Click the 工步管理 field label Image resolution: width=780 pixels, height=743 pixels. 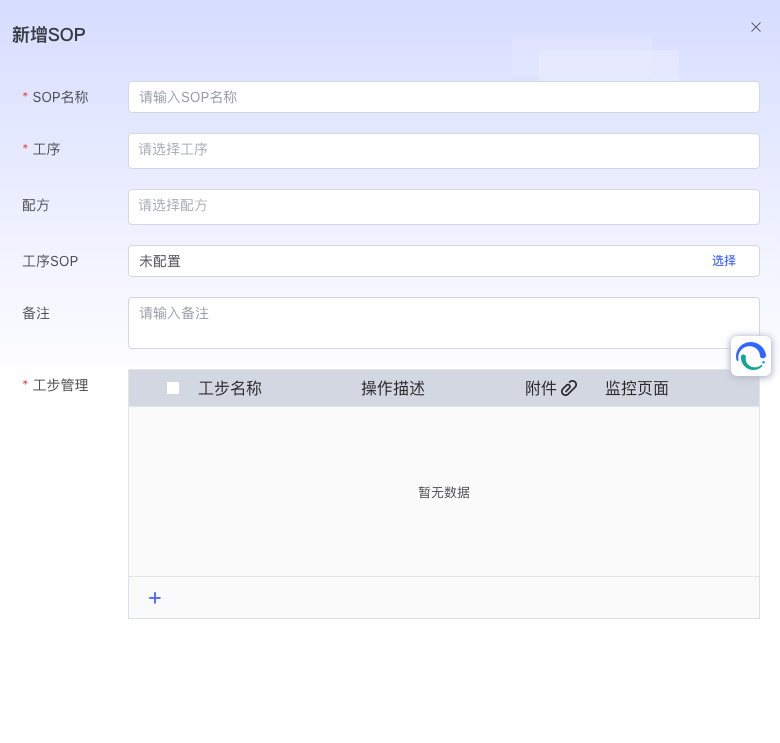(x=60, y=385)
